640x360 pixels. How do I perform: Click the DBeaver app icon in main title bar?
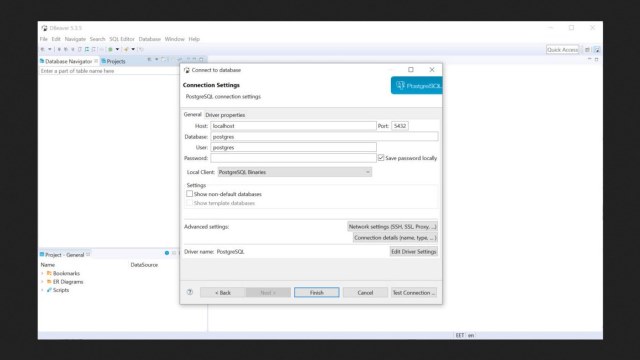(x=44, y=28)
